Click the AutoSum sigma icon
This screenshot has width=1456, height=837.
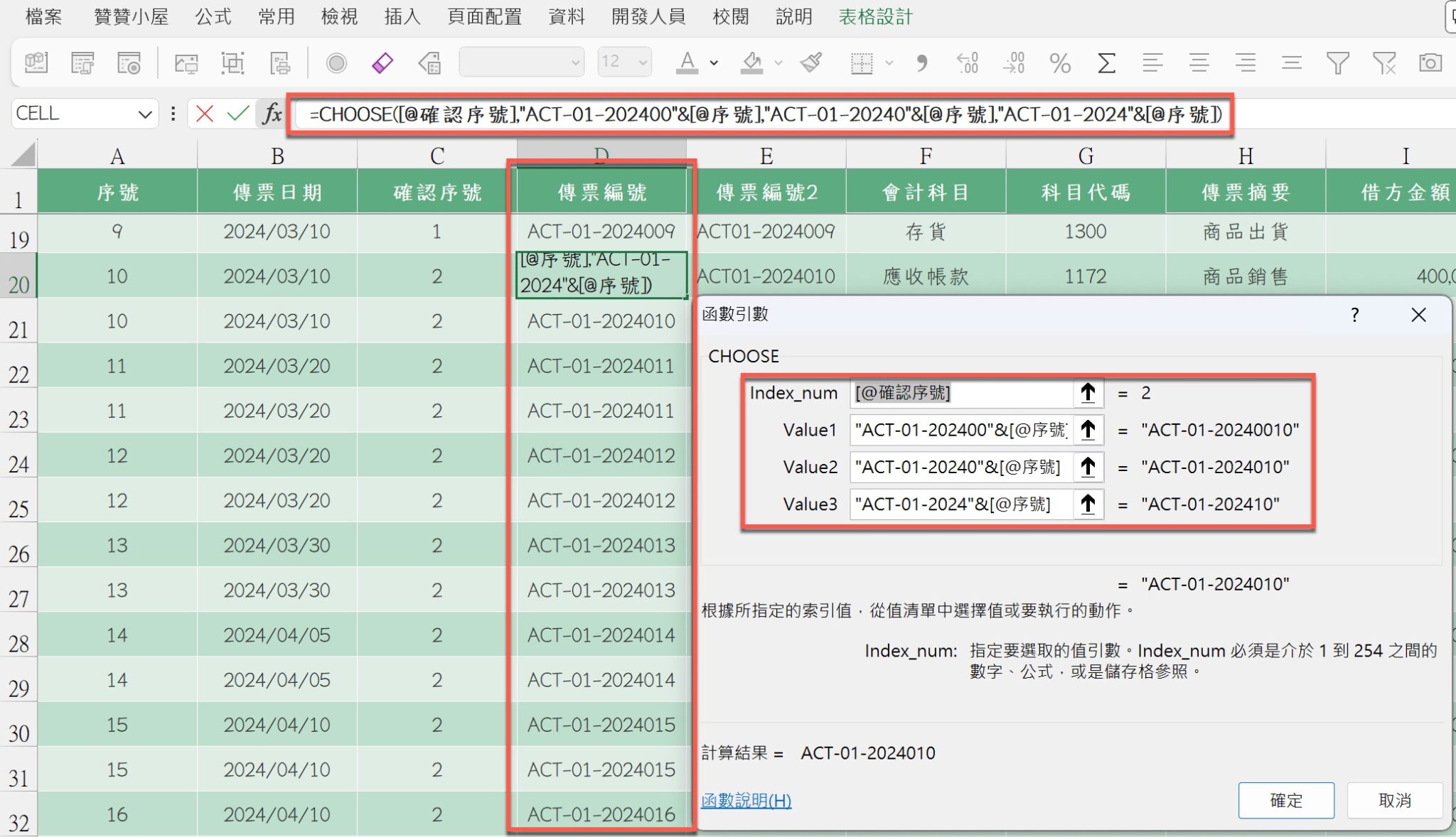point(1106,63)
